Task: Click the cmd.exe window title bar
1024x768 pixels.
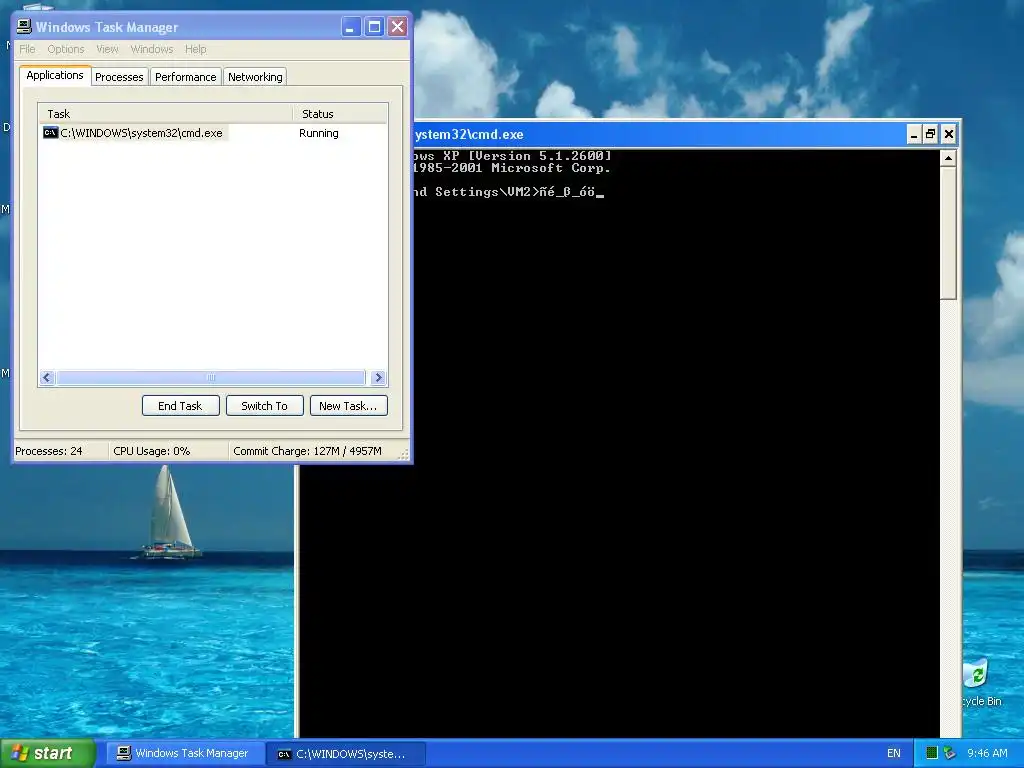Action: [x=660, y=135]
